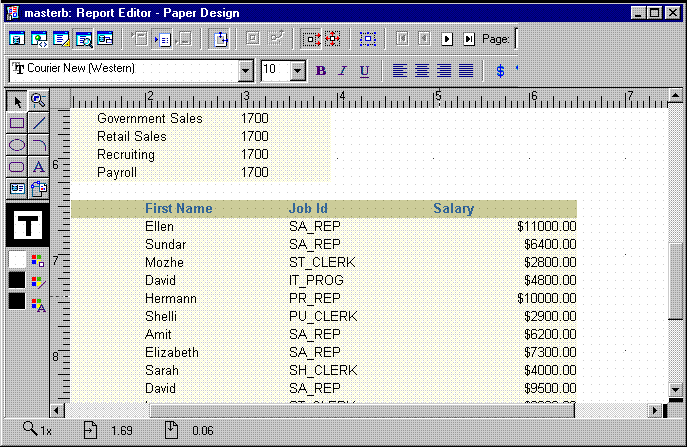Select the Text tool
Viewport: 687px width, 447px height.
click(x=39, y=167)
